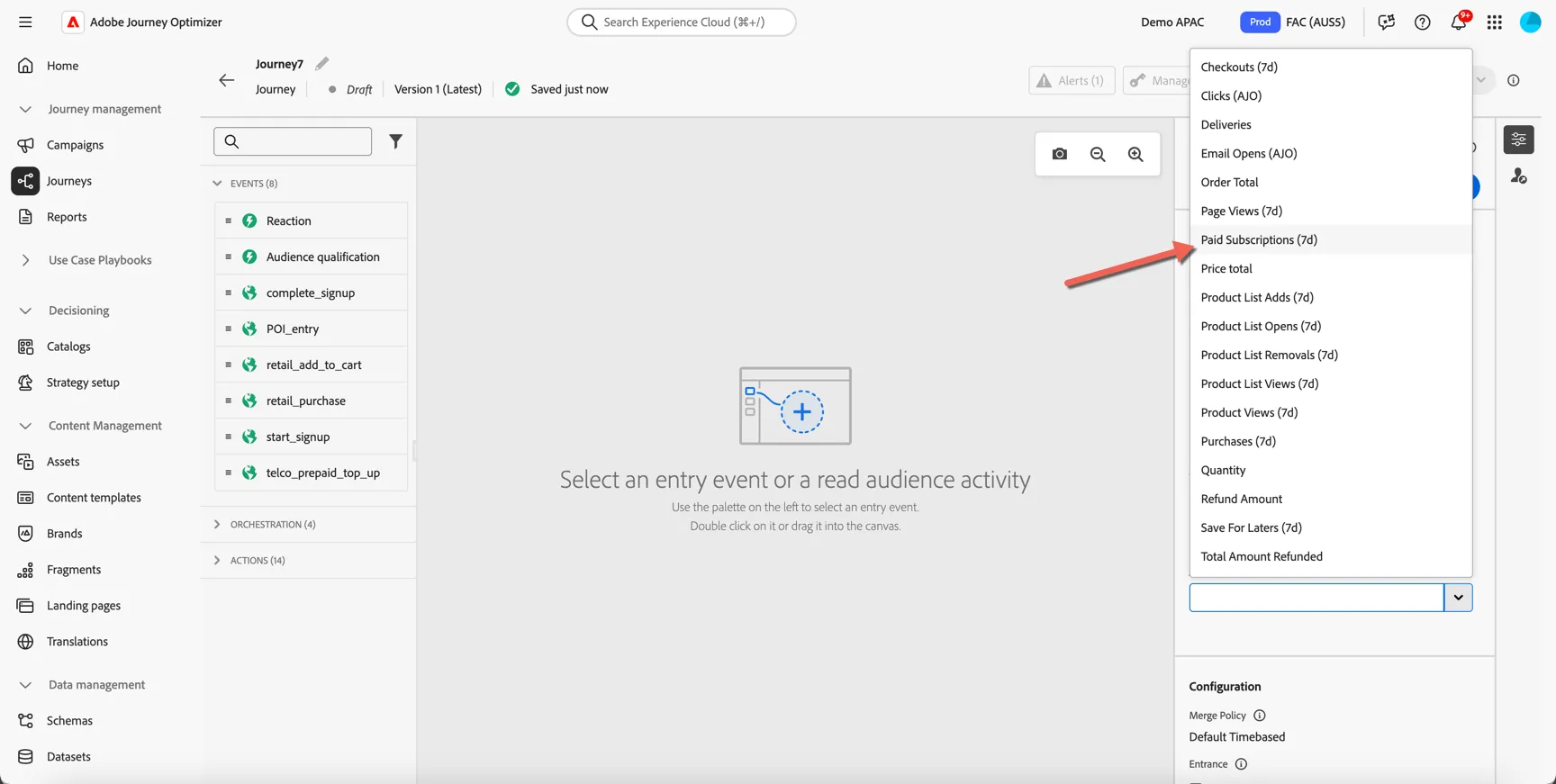Collapse the Decisioning nav group

coord(25,311)
